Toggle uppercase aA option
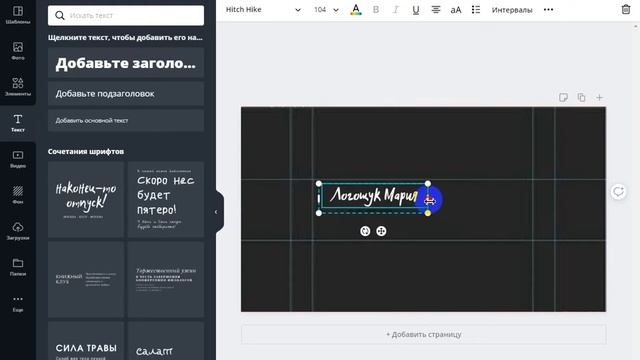This screenshot has width=640, height=360. click(x=456, y=10)
